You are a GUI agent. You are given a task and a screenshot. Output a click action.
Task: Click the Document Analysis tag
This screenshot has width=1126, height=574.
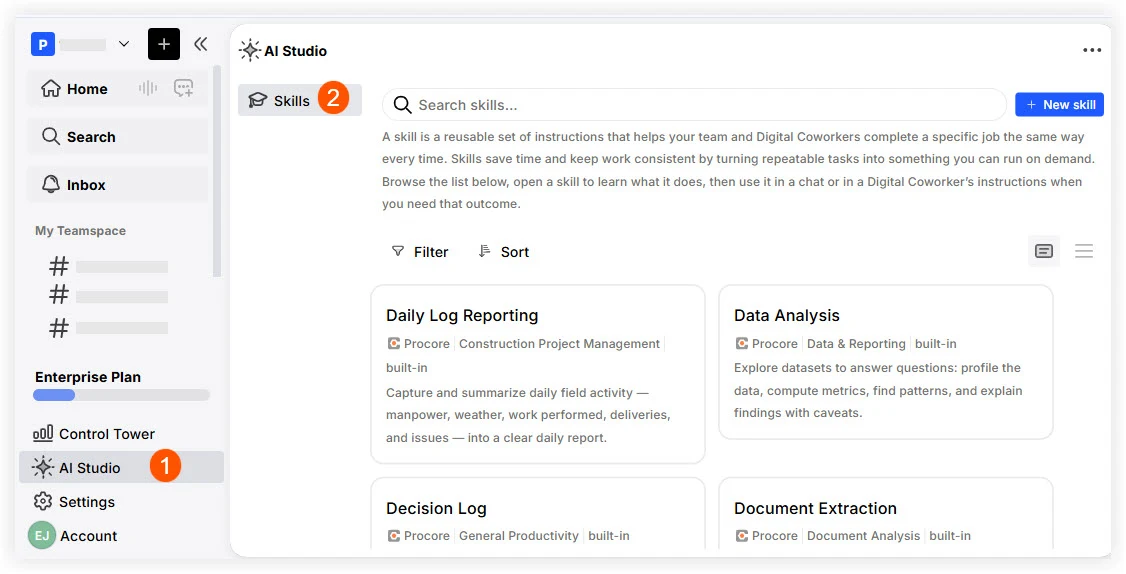[x=863, y=536]
